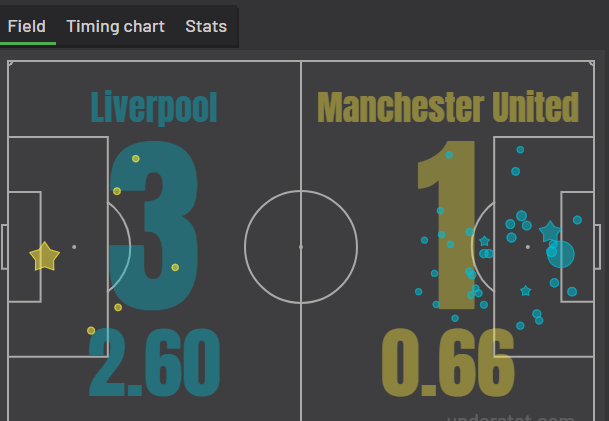Click the small cyan star on the penalty arc
The image size is (609, 421).
(x=484, y=241)
